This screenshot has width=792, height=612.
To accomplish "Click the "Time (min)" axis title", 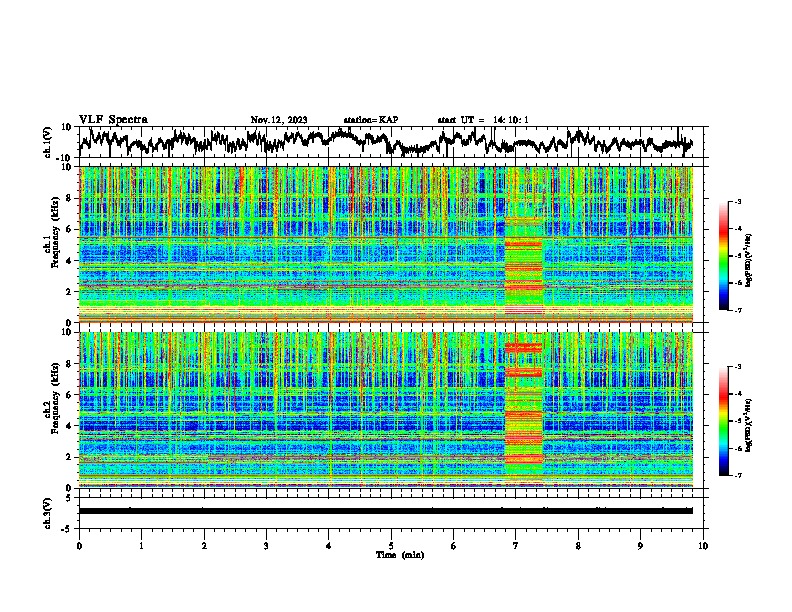I will click(400, 555).
